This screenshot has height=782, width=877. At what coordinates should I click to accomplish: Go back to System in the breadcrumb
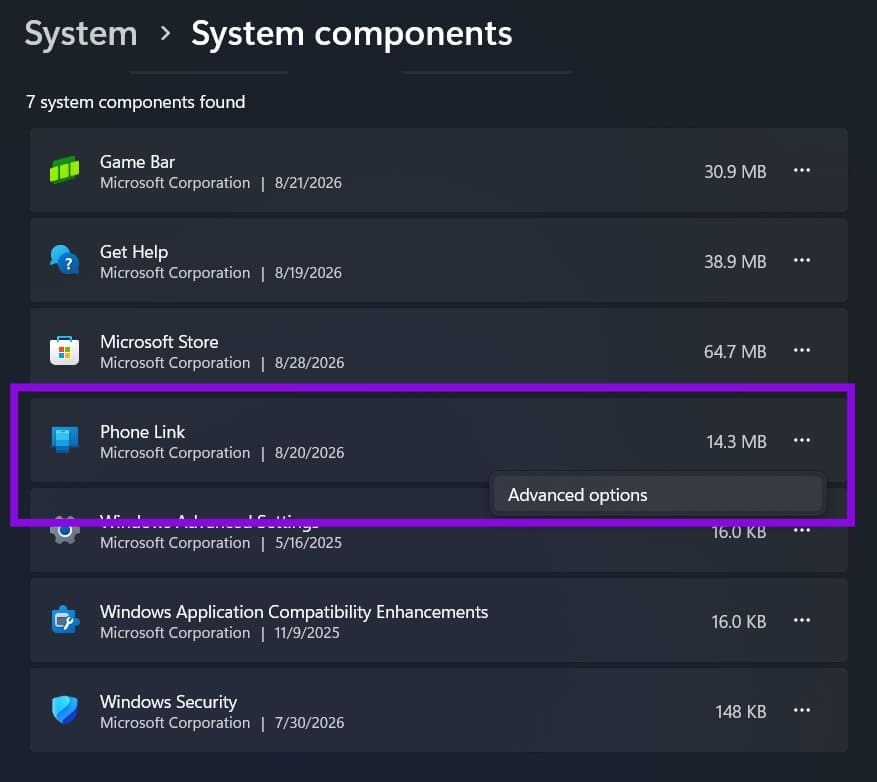[81, 34]
